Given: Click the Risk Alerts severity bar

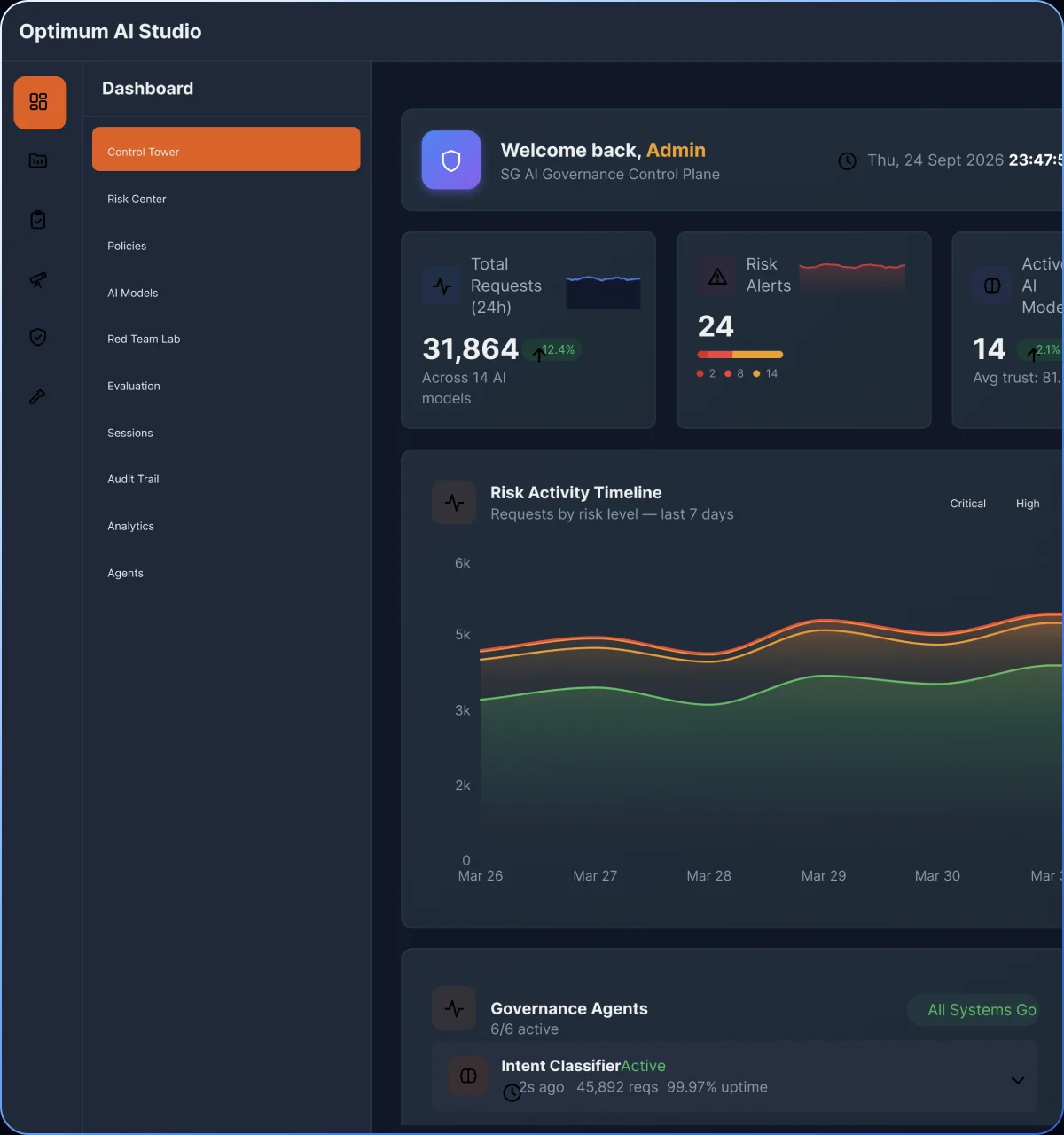Looking at the screenshot, I should pyautogui.click(x=740, y=355).
